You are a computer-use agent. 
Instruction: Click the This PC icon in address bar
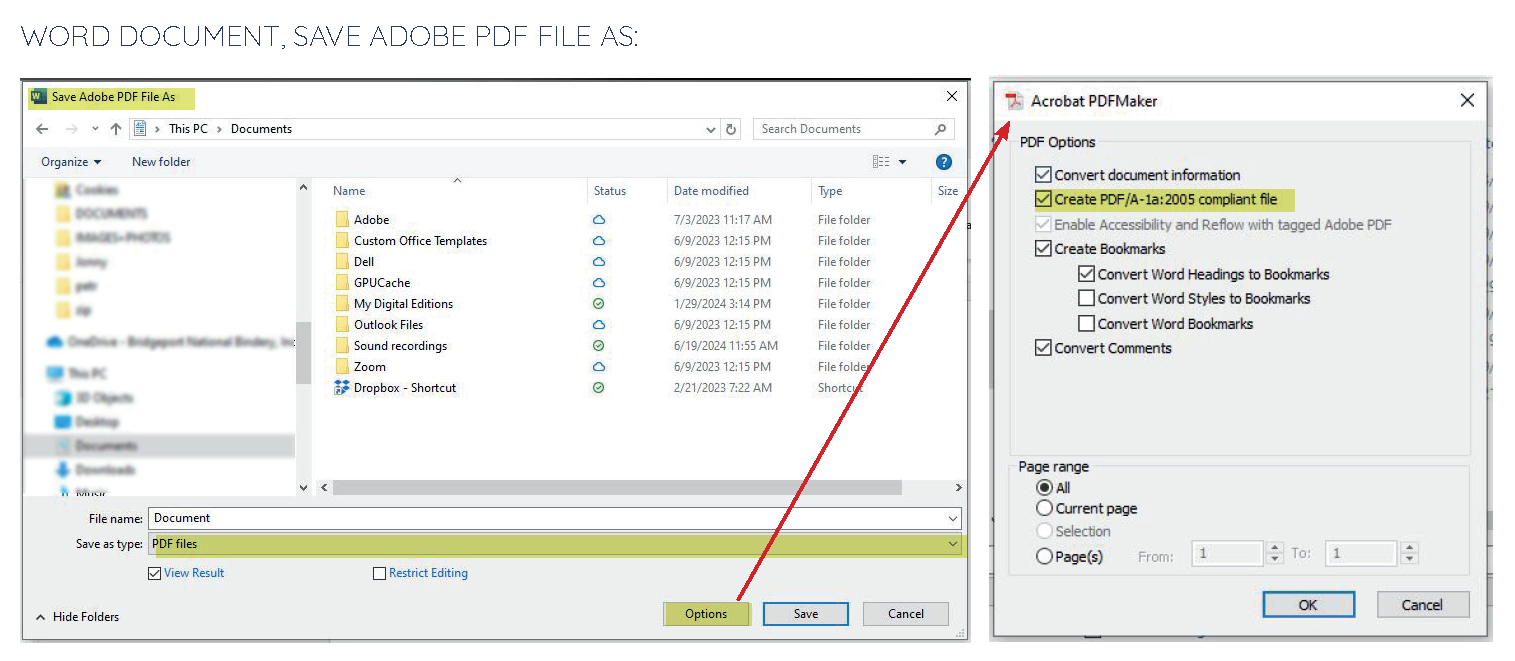point(140,129)
